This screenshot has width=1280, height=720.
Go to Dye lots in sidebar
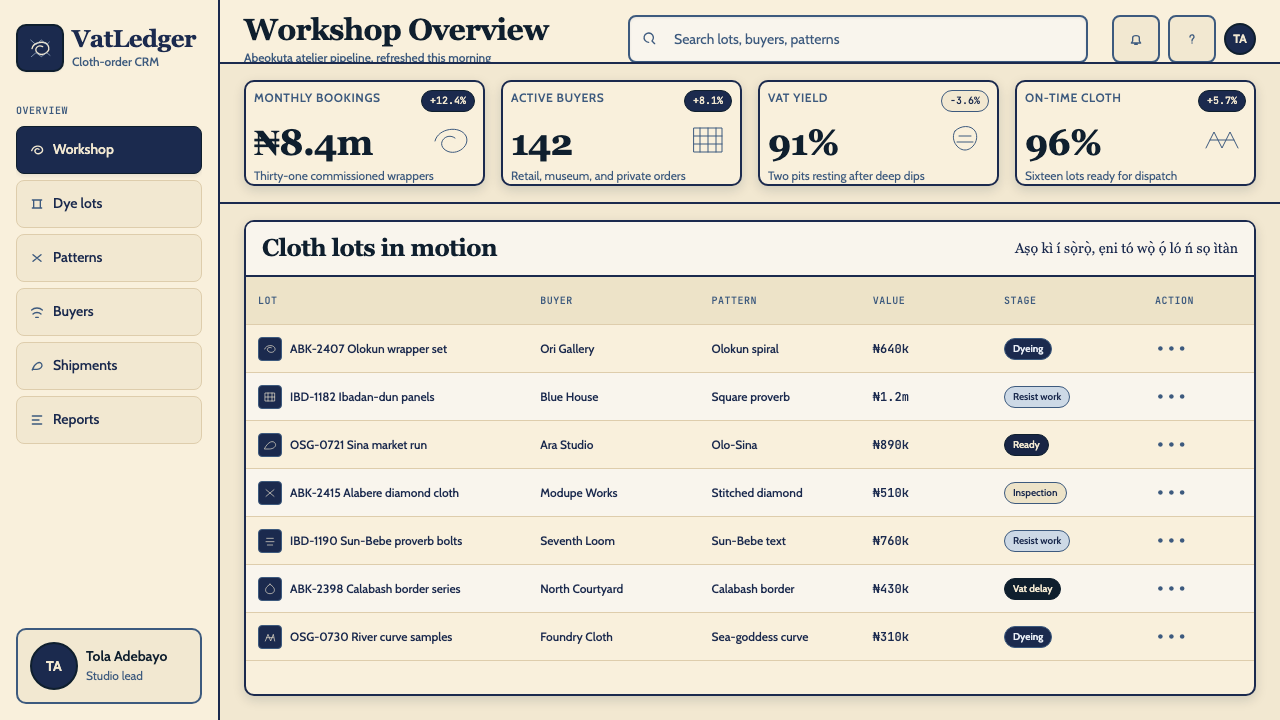coord(109,204)
